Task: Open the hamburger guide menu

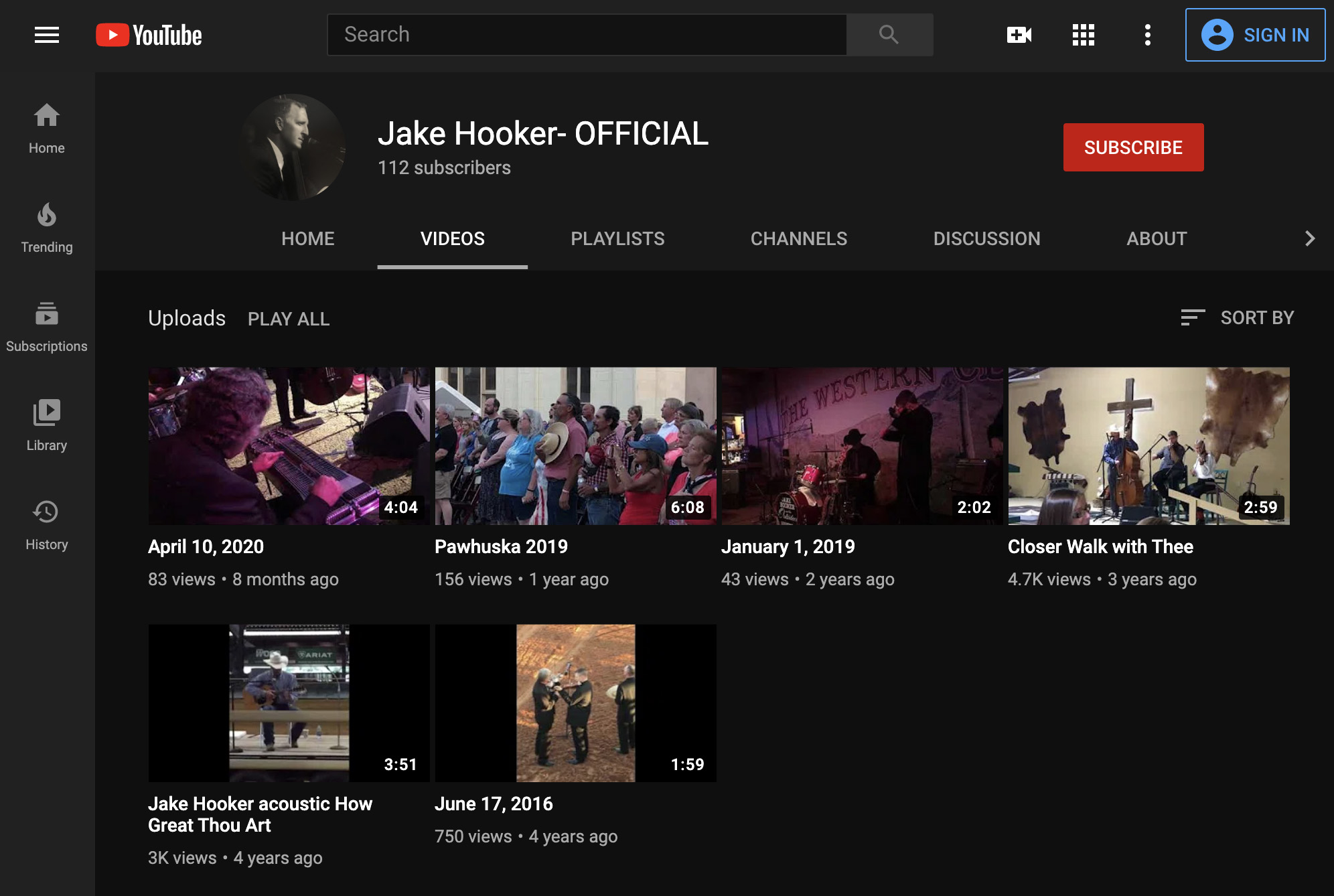Action: pyautogui.click(x=47, y=35)
